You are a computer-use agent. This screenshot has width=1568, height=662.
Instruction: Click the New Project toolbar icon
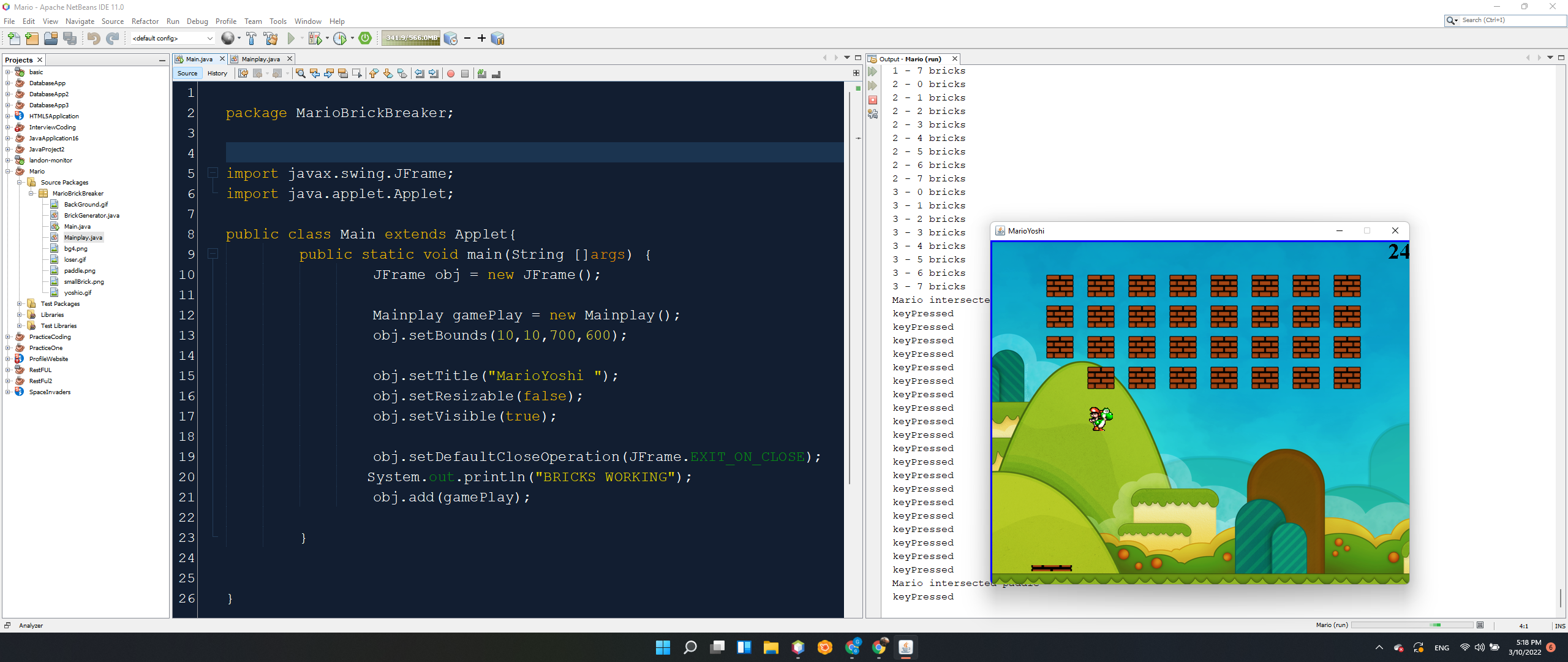32,39
